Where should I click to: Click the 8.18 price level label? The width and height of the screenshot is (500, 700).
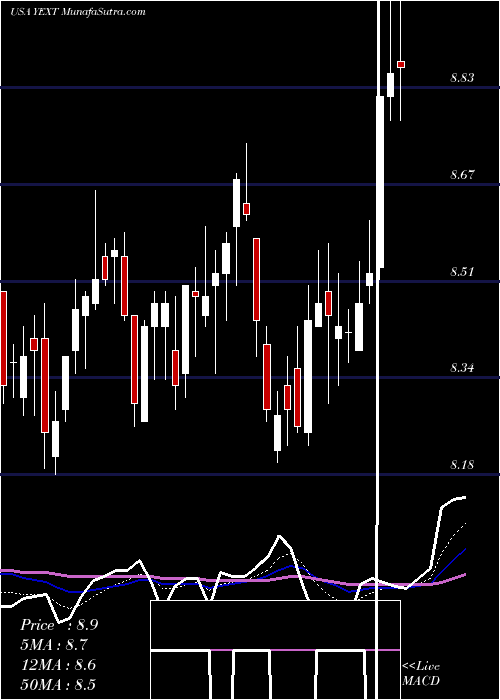pyautogui.click(x=462, y=465)
